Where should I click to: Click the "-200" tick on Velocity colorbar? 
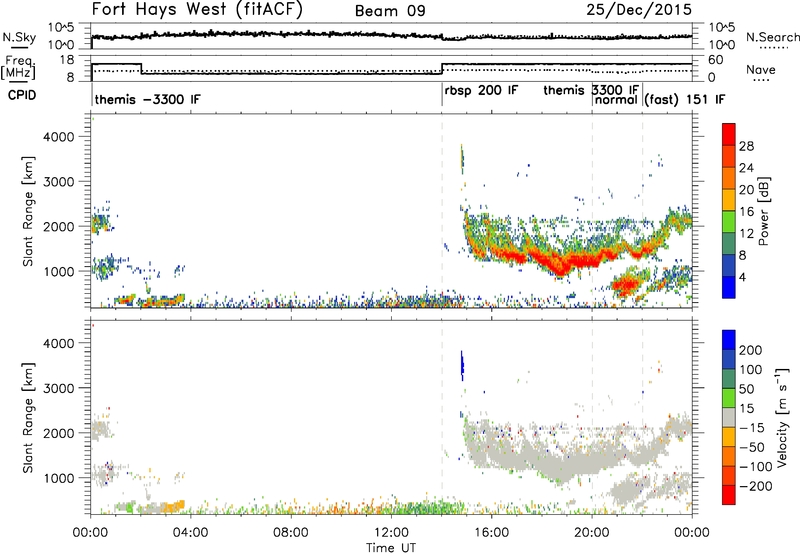756,486
